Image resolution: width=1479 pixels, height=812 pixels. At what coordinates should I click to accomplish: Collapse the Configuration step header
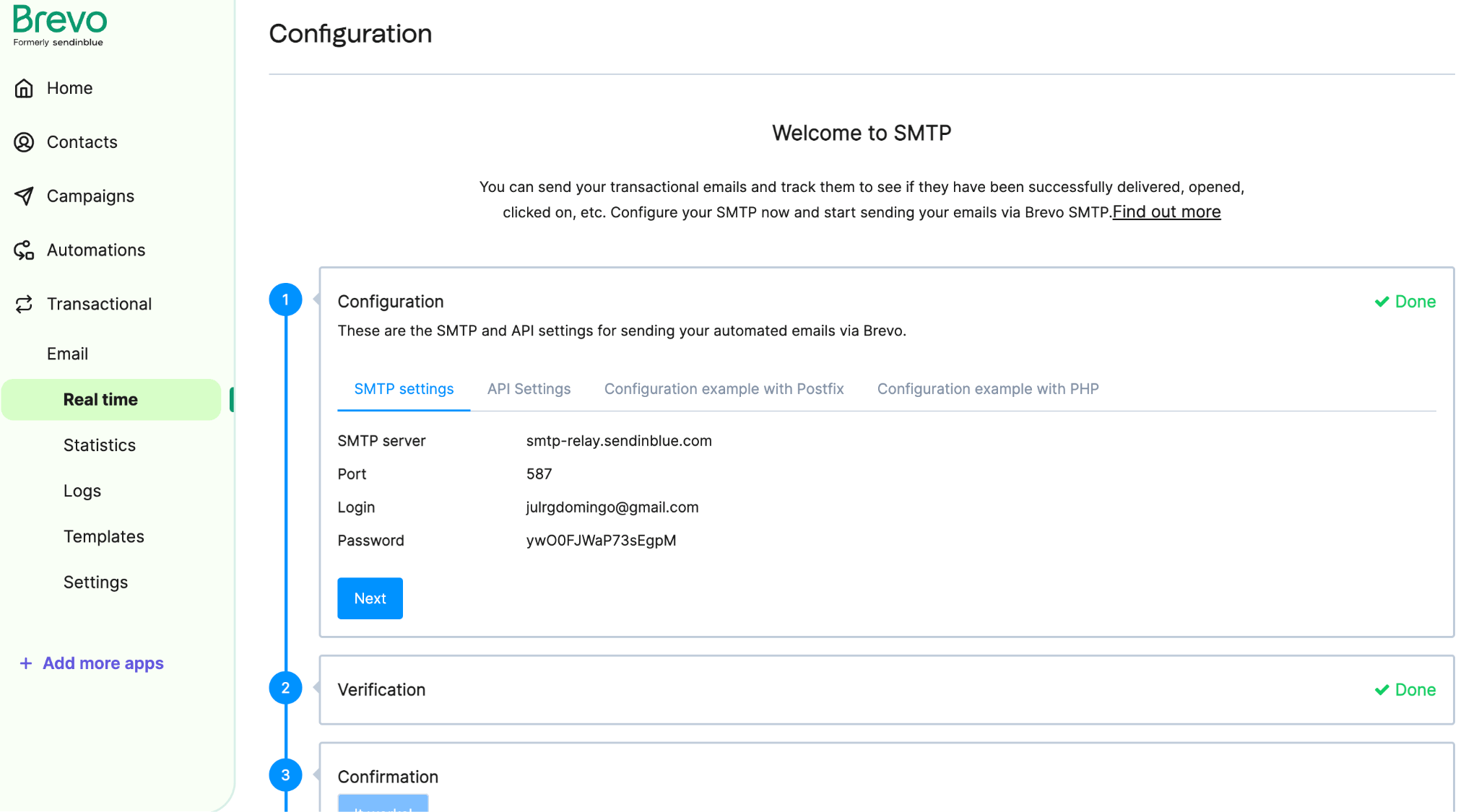click(391, 302)
